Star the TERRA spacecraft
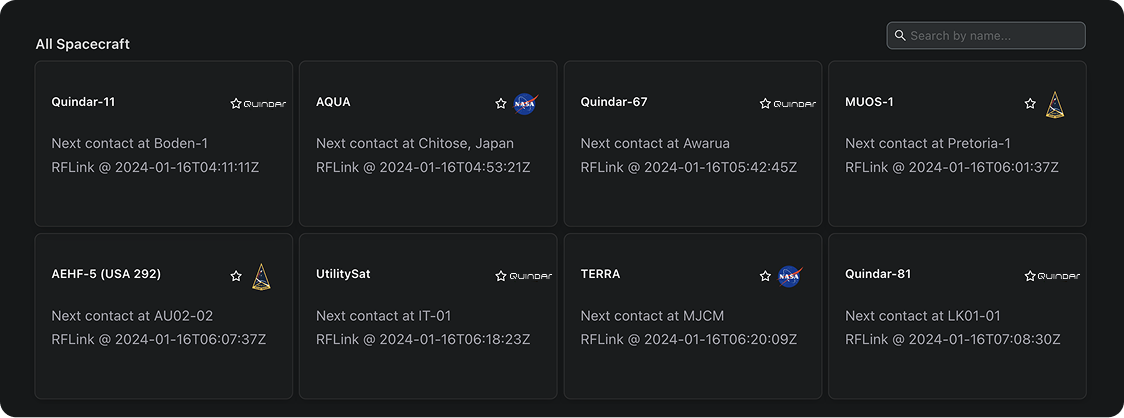This screenshot has width=1124, height=418. click(765, 276)
